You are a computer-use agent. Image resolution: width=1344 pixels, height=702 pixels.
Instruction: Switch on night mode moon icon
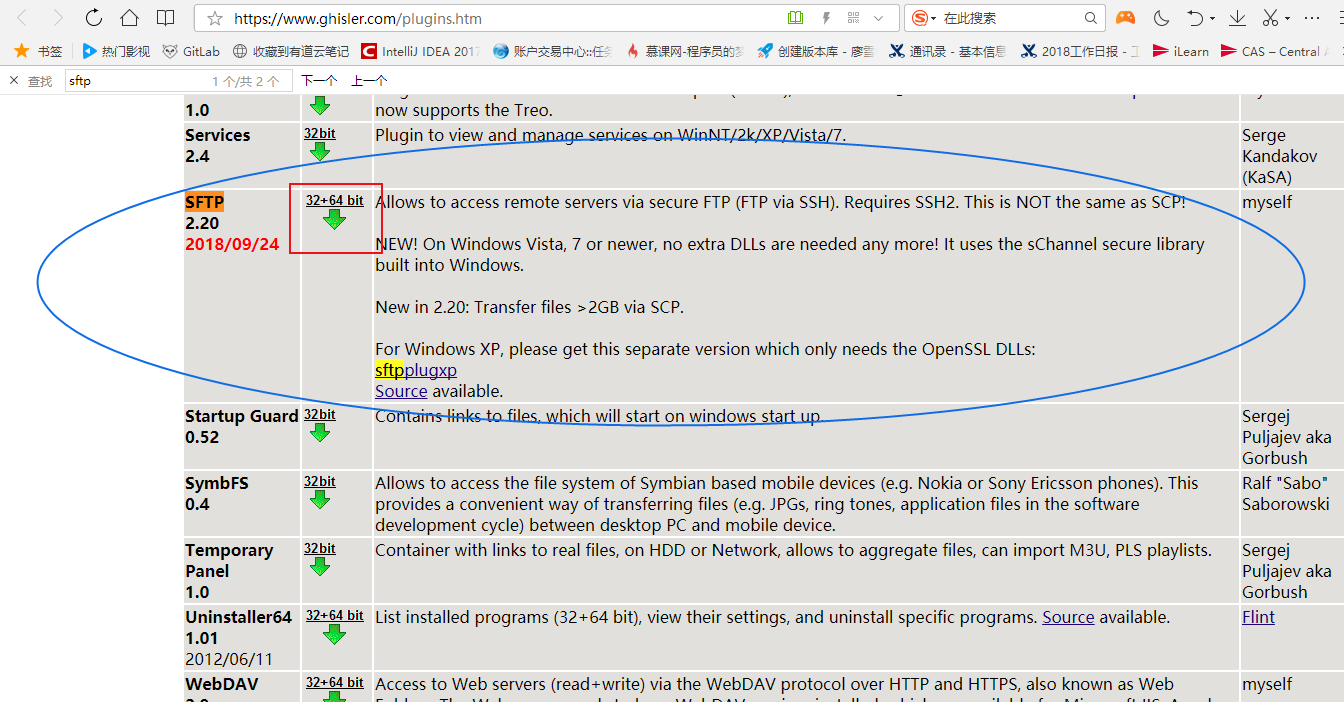tap(1161, 18)
